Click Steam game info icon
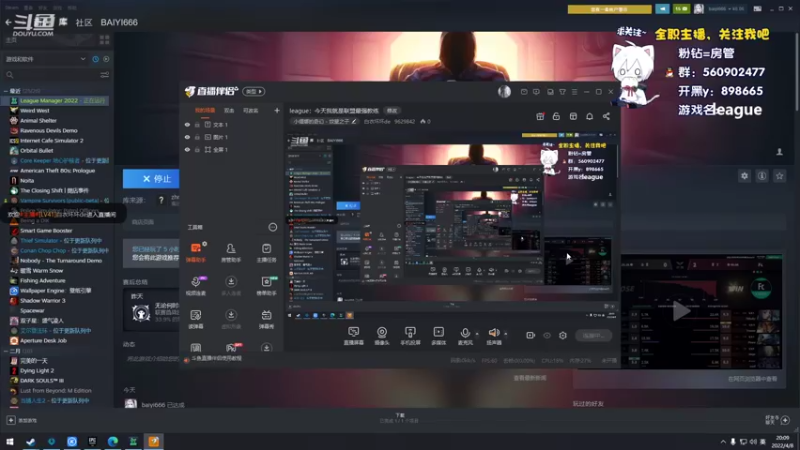Screen dimensions: 800x450 click(x=762, y=176)
